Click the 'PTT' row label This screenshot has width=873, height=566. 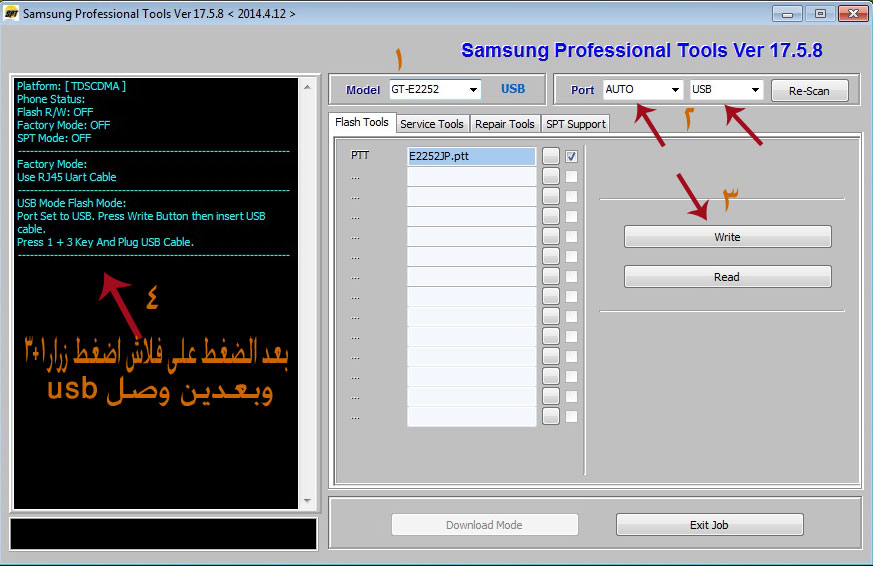(x=360, y=155)
